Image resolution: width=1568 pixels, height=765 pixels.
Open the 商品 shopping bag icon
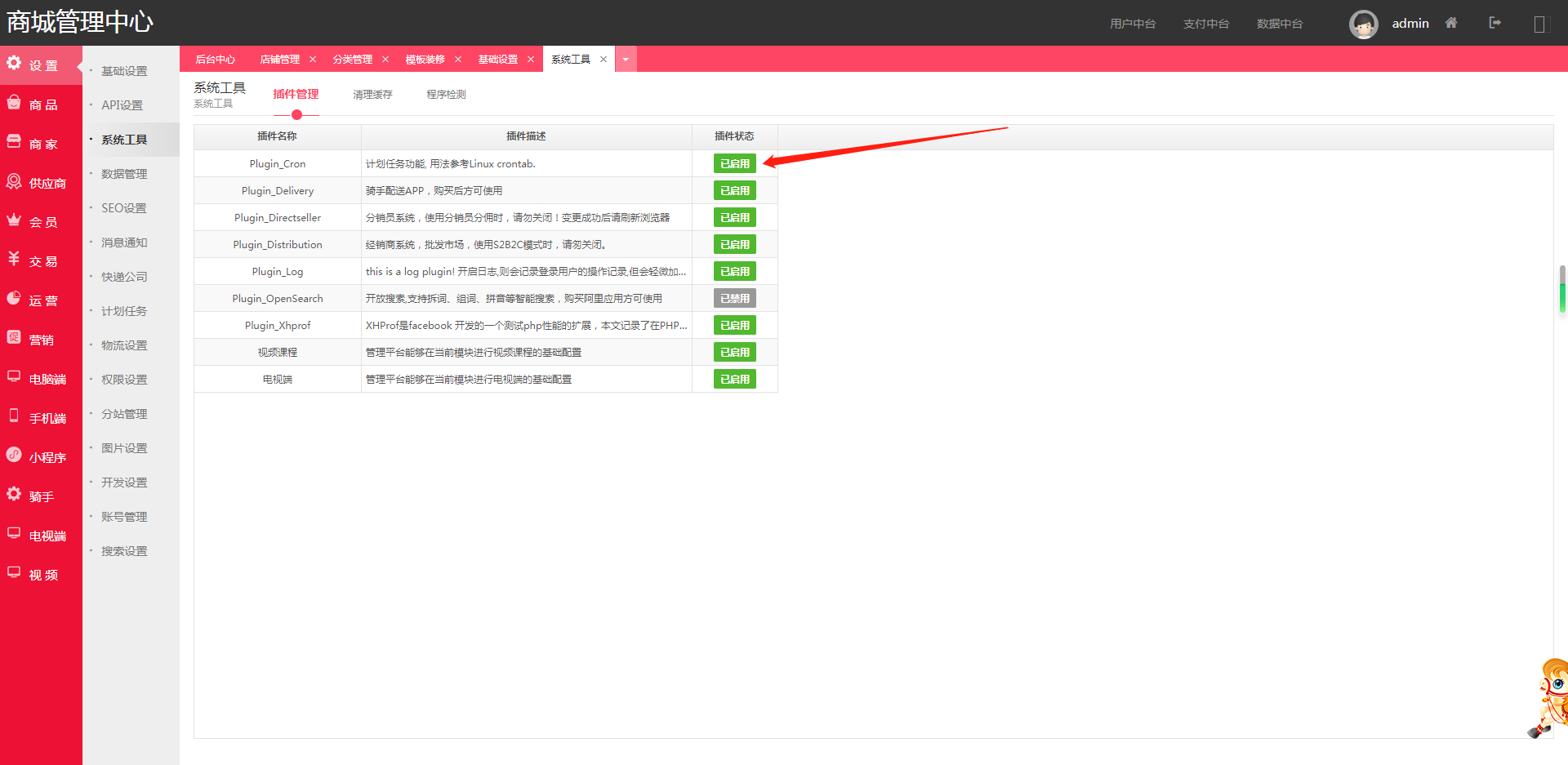14,102
